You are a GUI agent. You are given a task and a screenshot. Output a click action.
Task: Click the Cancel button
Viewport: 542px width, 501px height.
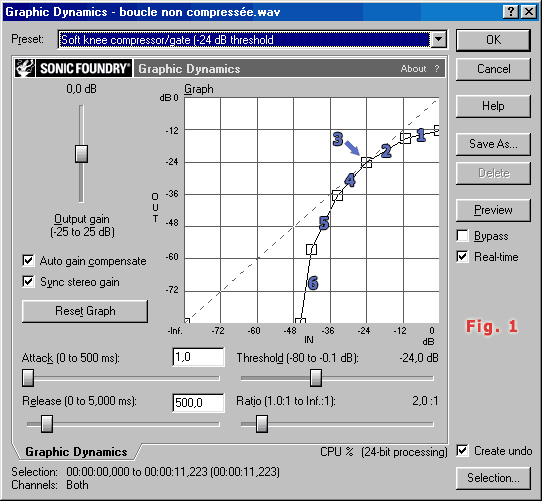pos(493,69)
